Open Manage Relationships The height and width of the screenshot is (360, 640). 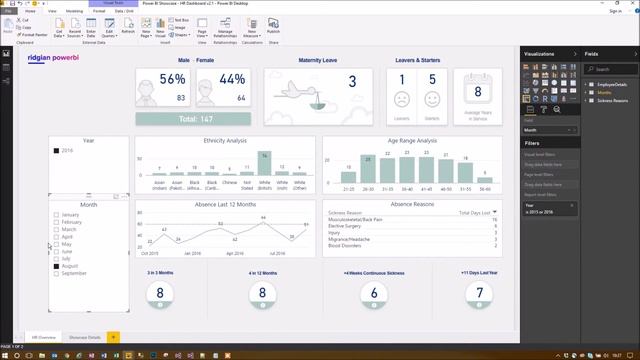(225, 27)
